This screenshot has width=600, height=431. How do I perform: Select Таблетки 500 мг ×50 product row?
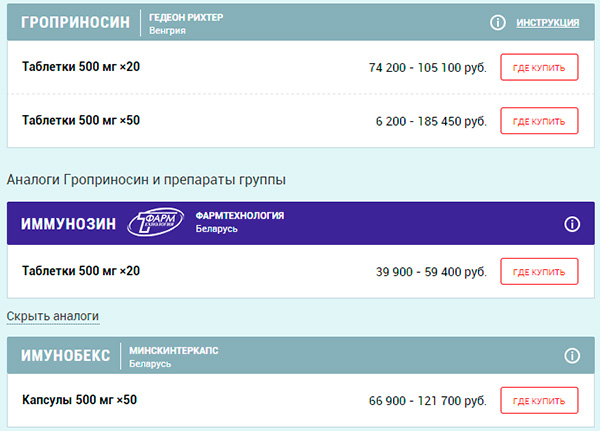point(301,121)
